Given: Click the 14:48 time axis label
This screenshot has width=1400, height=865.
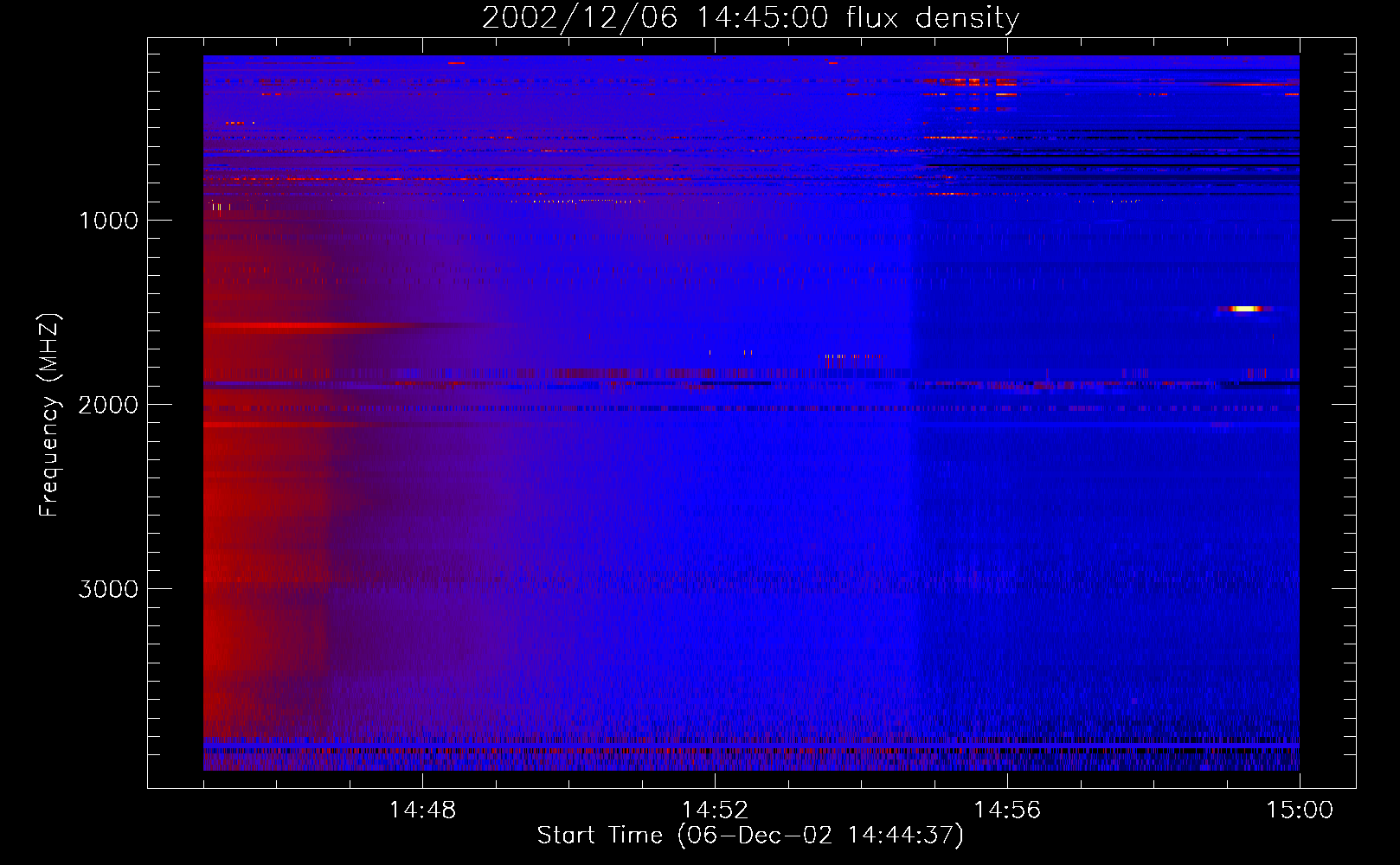Looking at the screenshot, I should (422, 811).
